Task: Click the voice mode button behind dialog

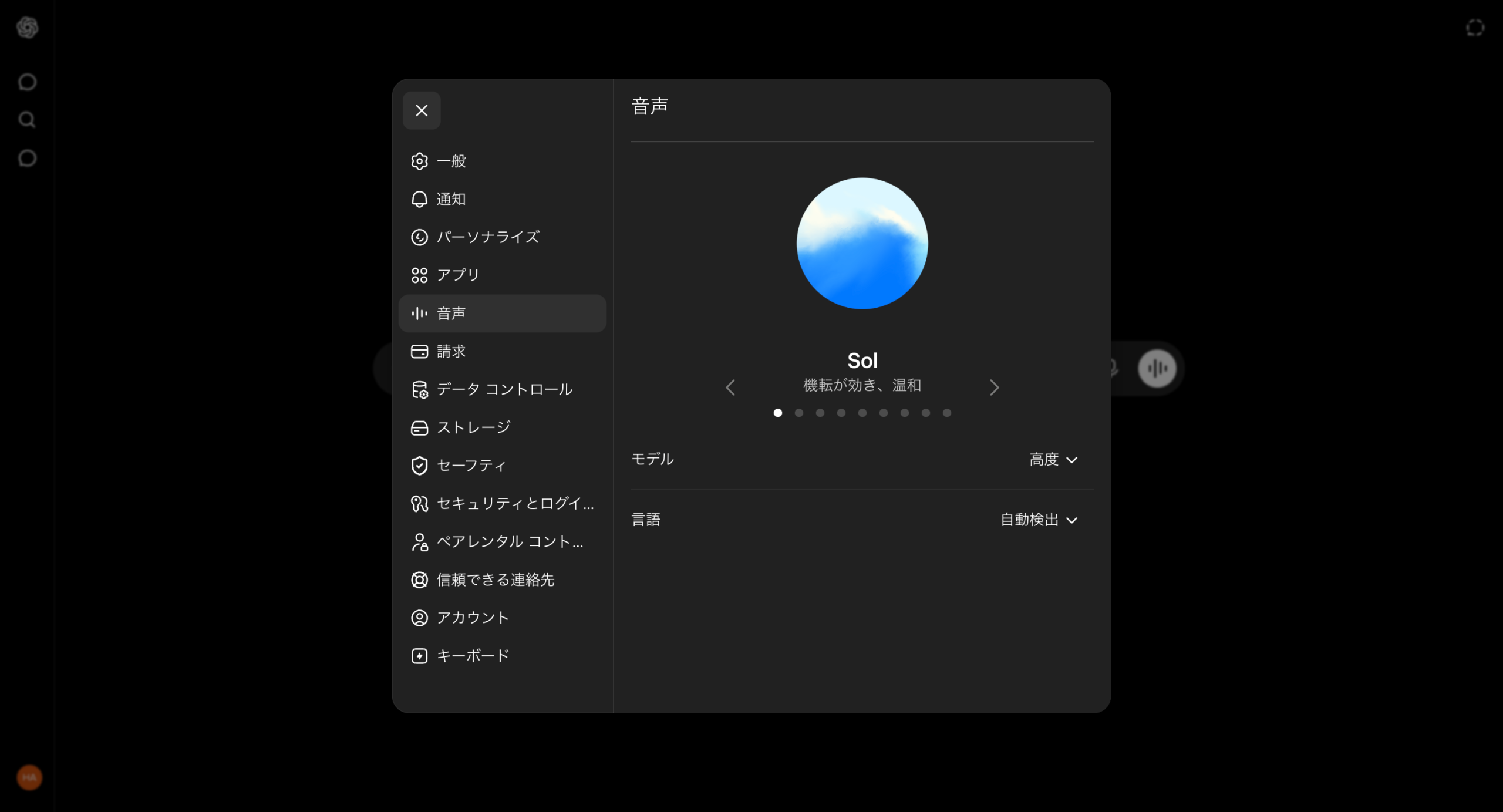Action: (1157, 369)
